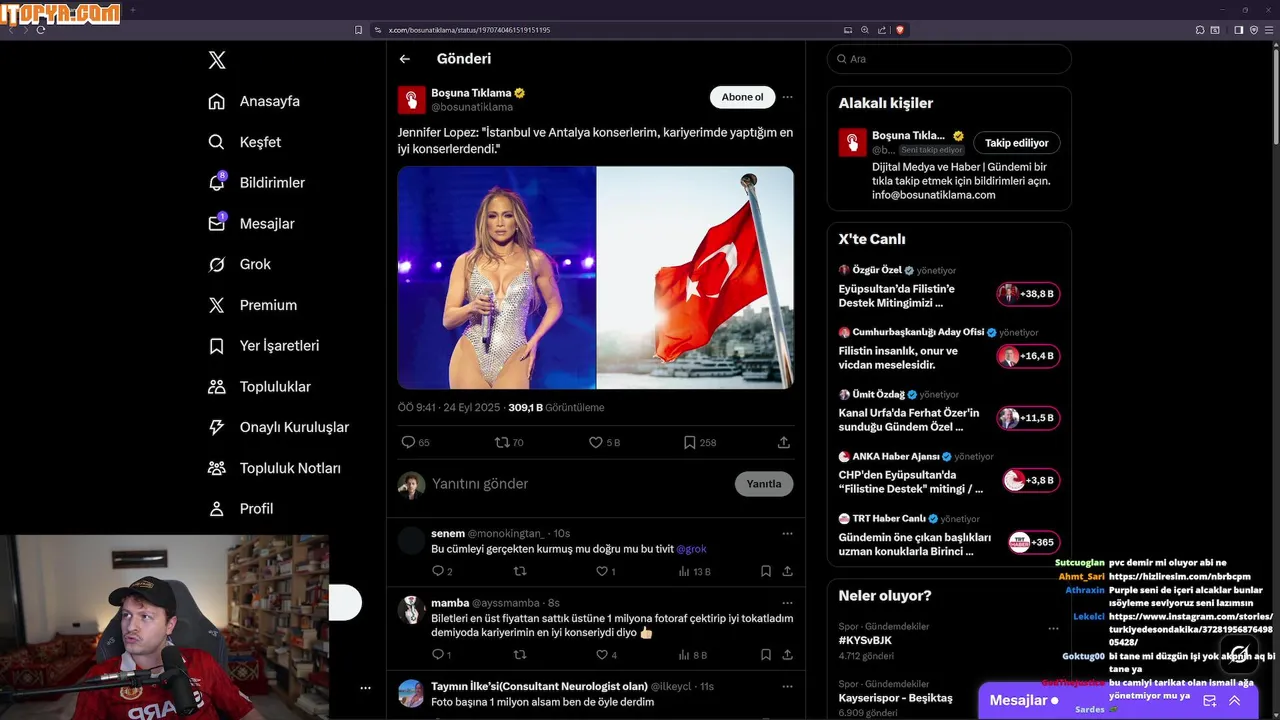Open Mesajlar in the sidebar
Screen dimensions: 1280x720
point(251,224)
